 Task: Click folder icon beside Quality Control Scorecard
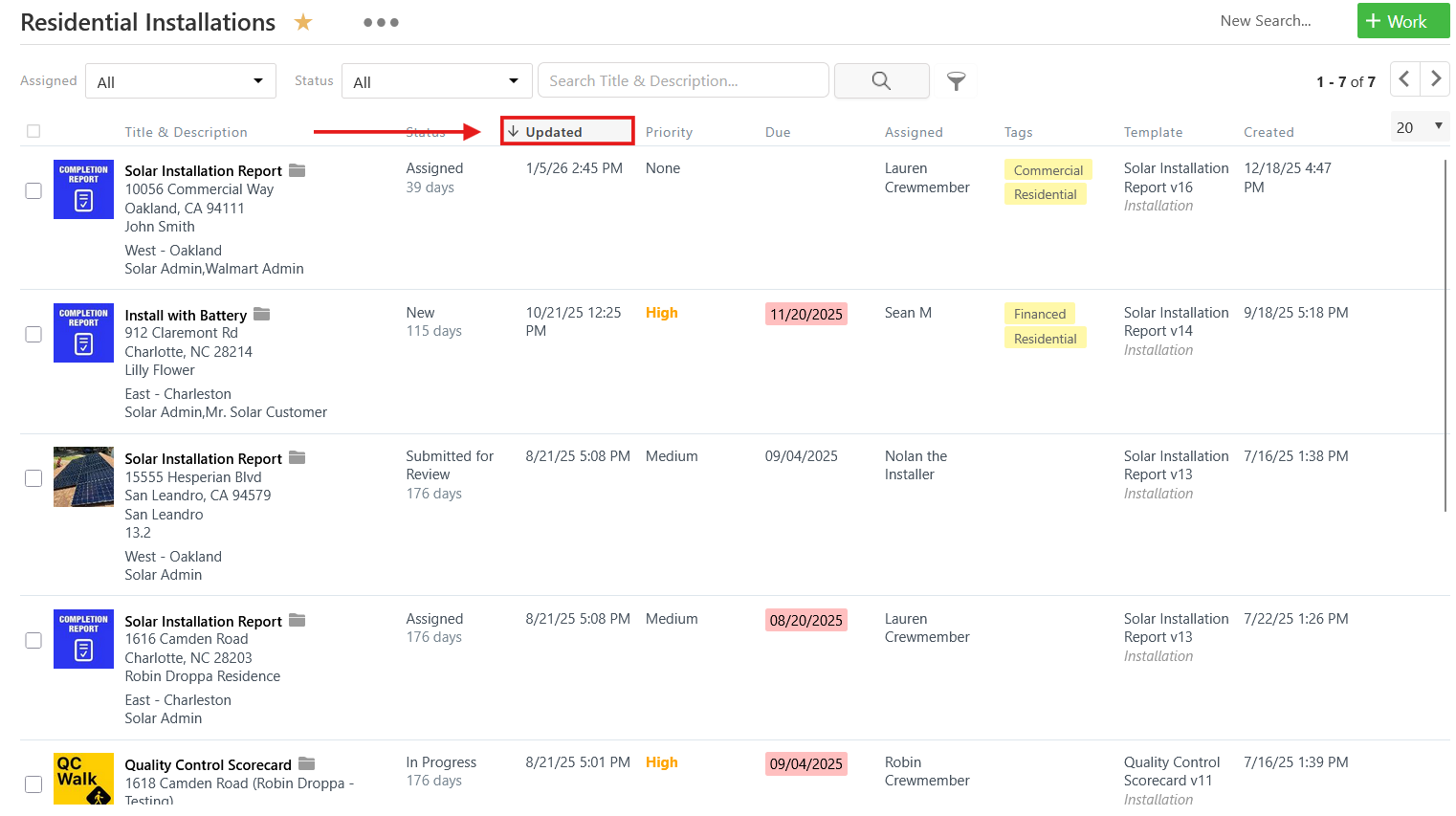coord(307,764)
